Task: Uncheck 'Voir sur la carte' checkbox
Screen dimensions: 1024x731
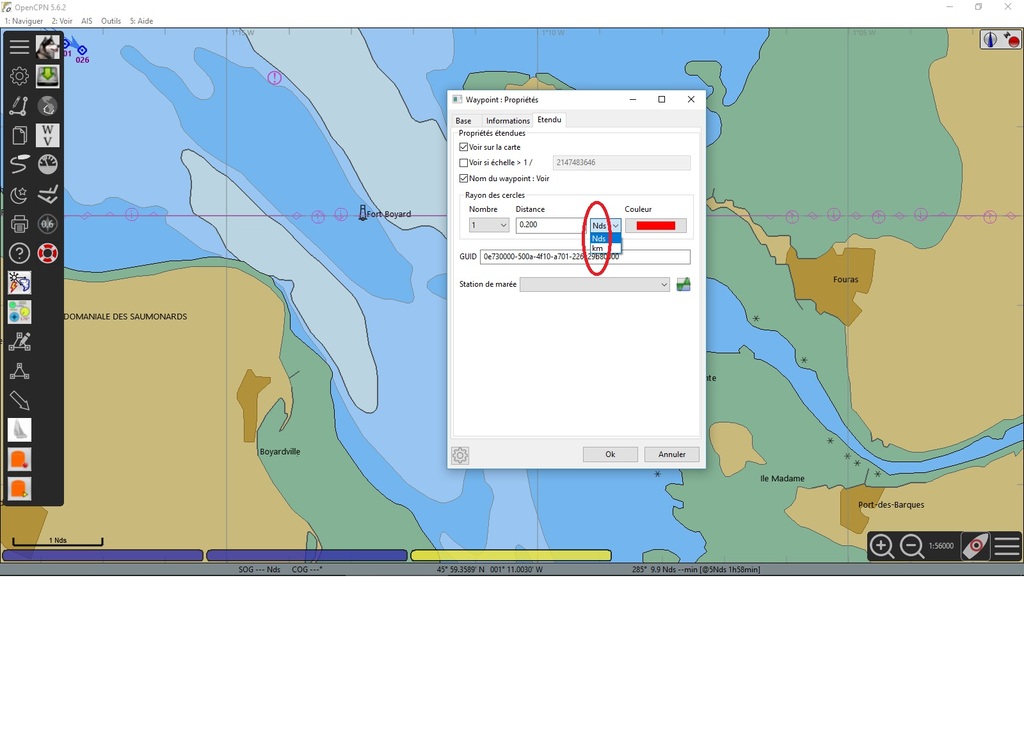Action: point(464,147)
